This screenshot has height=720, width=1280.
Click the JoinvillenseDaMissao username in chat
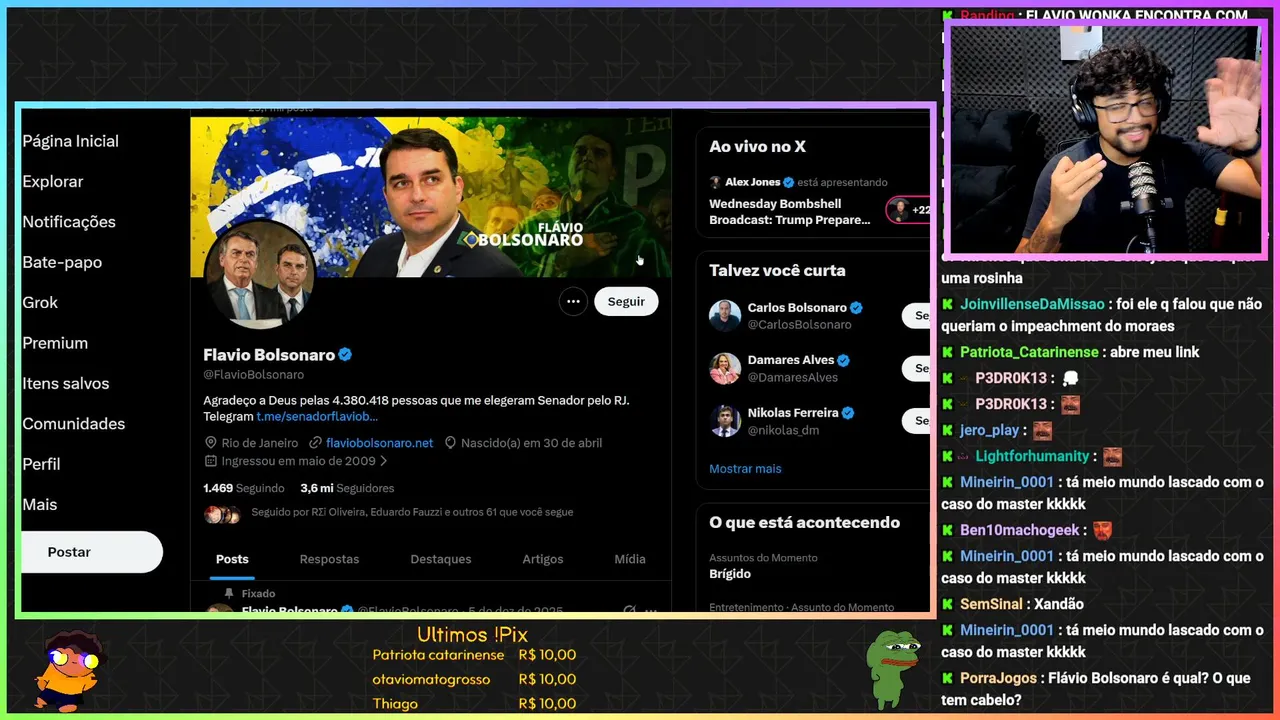click(1032, 304)
